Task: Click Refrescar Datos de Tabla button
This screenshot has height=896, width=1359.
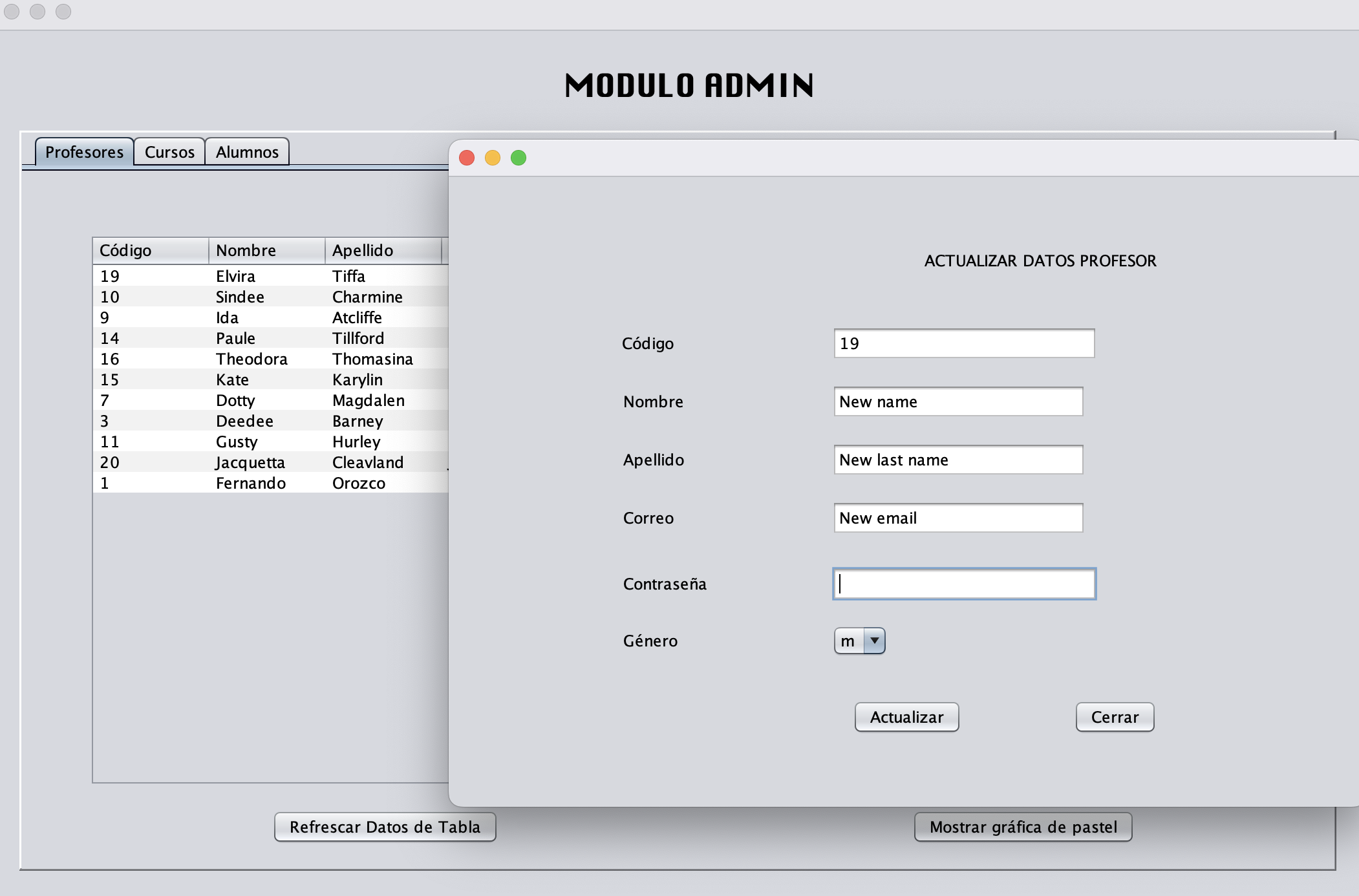Action: pos(385,827)
